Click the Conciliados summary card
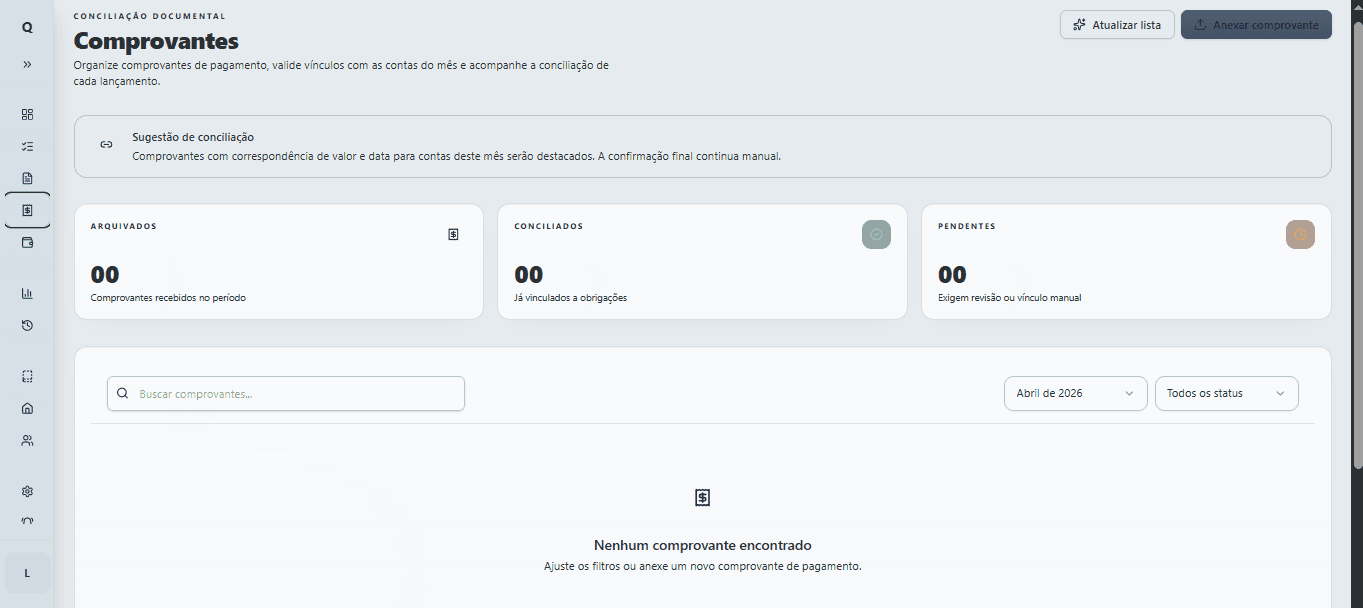The height and width of the screenshot is (608, 1363). click(x=703, y=262)
